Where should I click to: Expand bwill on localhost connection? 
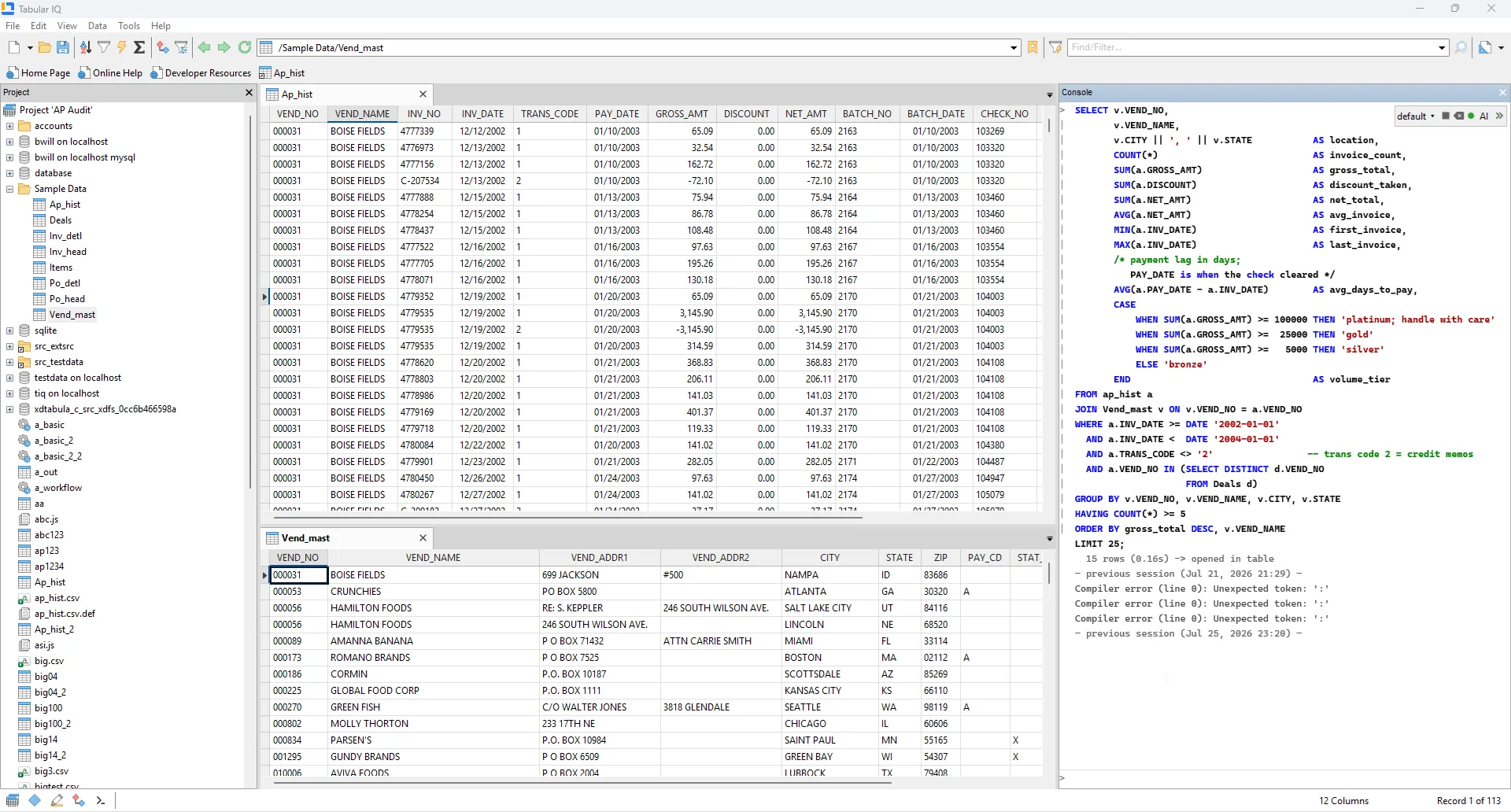[9, 142]
